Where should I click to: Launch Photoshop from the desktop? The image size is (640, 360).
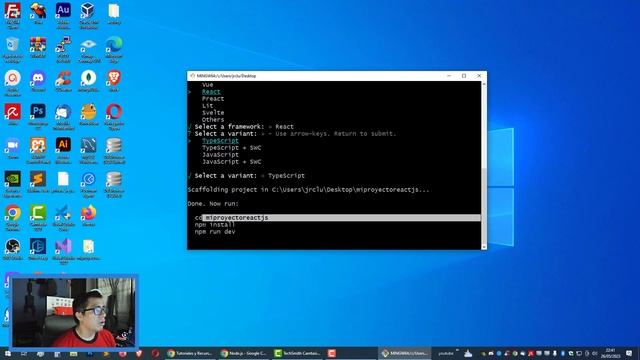click(38, 111)
